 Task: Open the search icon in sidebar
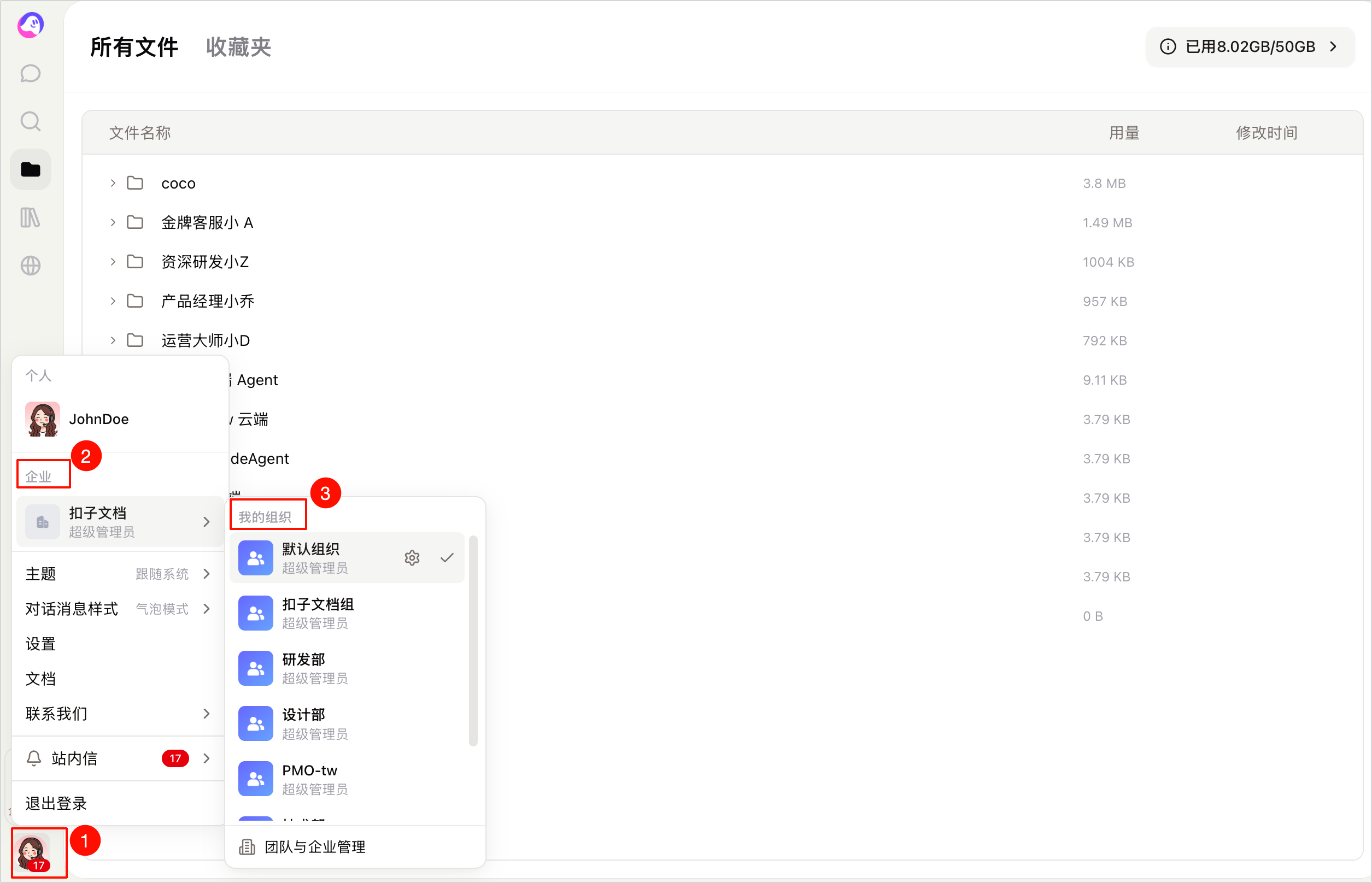pyautogui.click(x=31, y=121)
